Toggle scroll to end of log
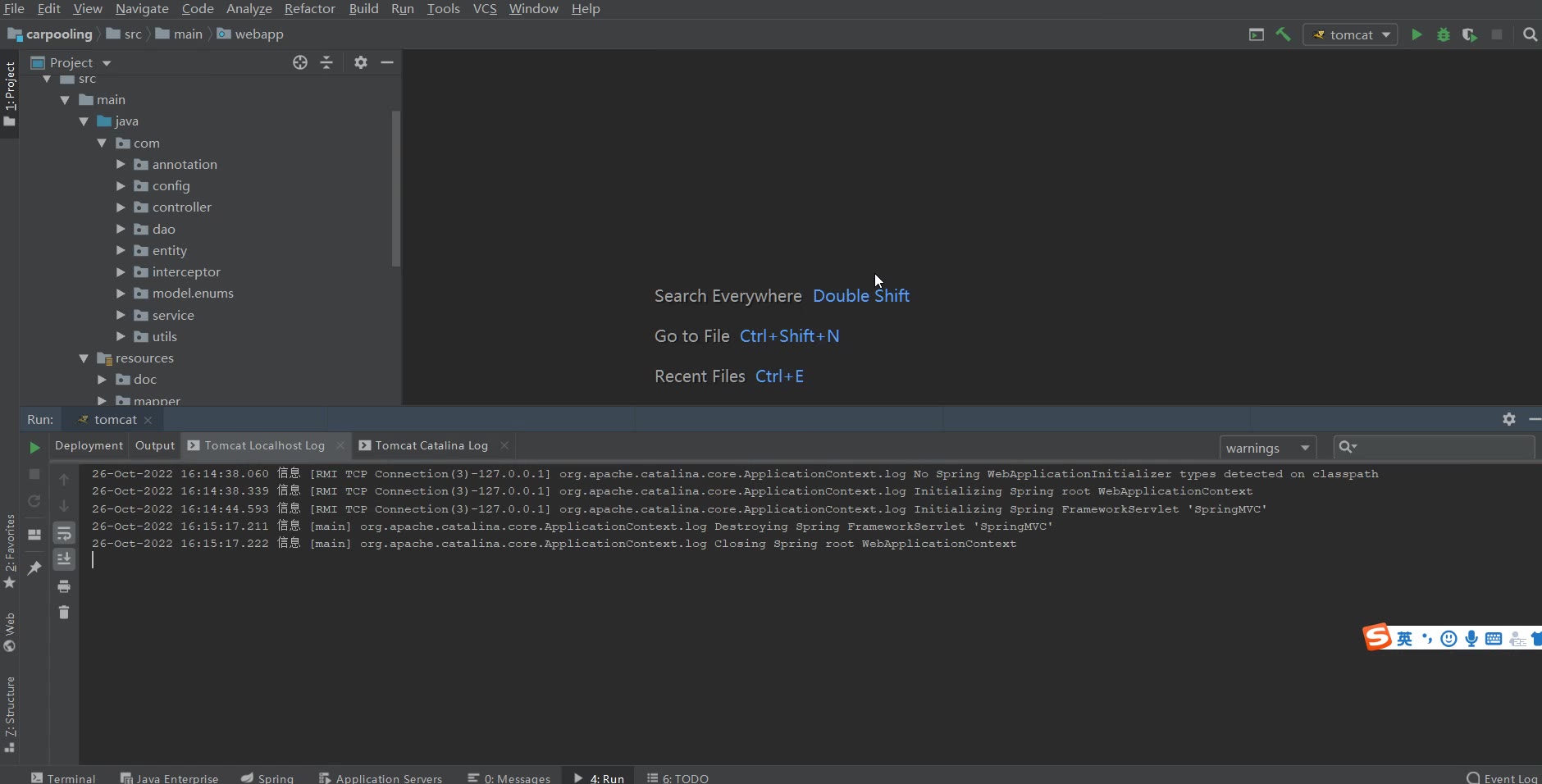 [64, 559]
